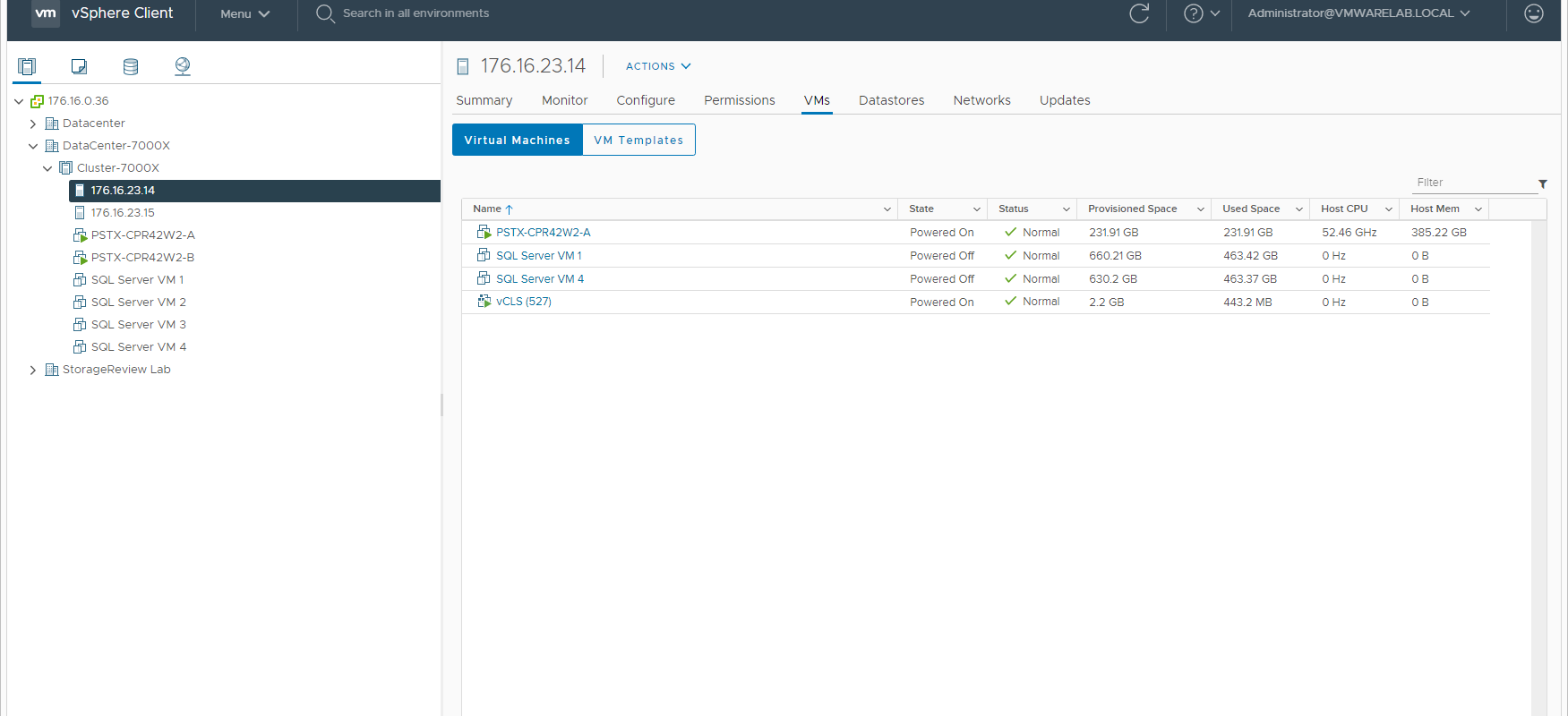This screenshot has width=1568, height=716.
Task: Open the Name column dropdown arrow
Action: [887, 209]
